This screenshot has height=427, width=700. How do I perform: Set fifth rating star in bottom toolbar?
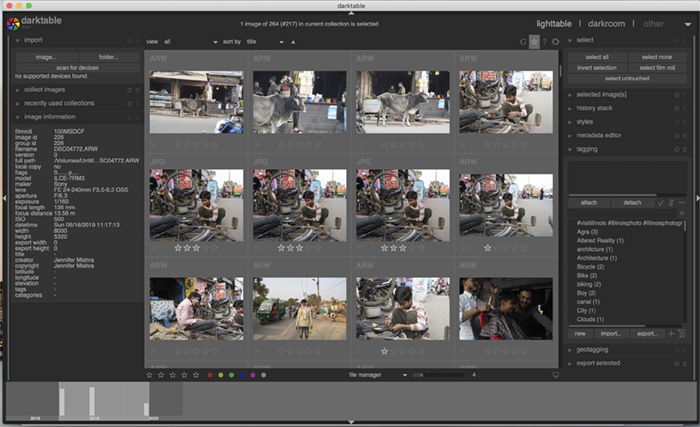[x=196, y=375]
